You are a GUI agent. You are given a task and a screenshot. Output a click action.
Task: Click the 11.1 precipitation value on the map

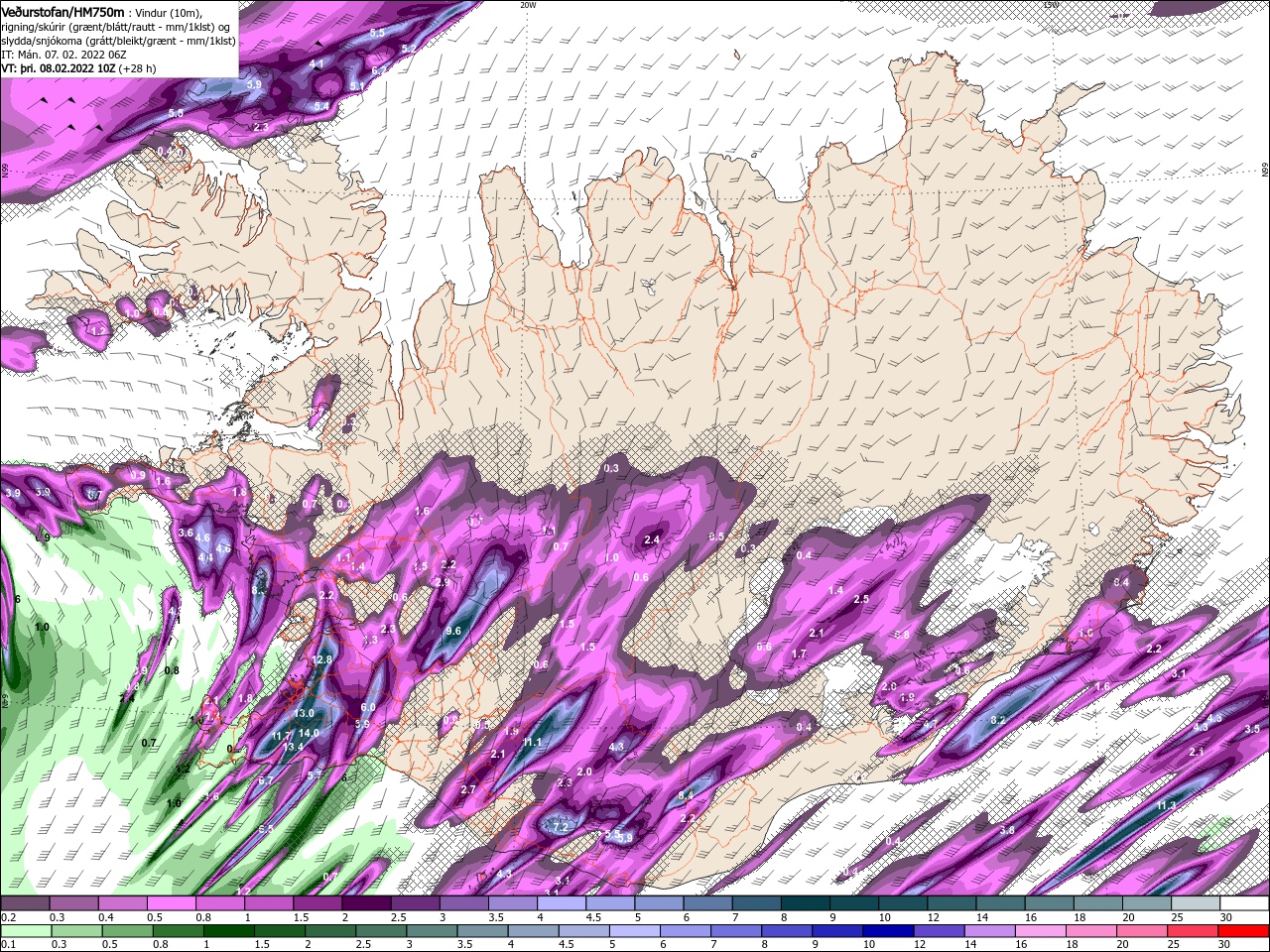pyautogui.click(x=532, y=743)
